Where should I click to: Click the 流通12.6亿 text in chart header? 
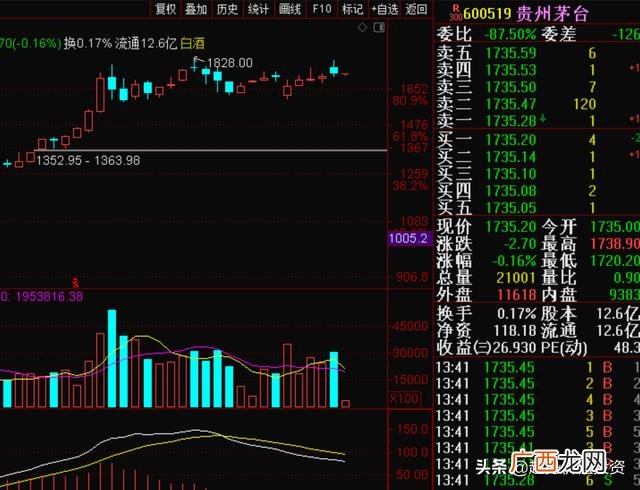(146, 43)
